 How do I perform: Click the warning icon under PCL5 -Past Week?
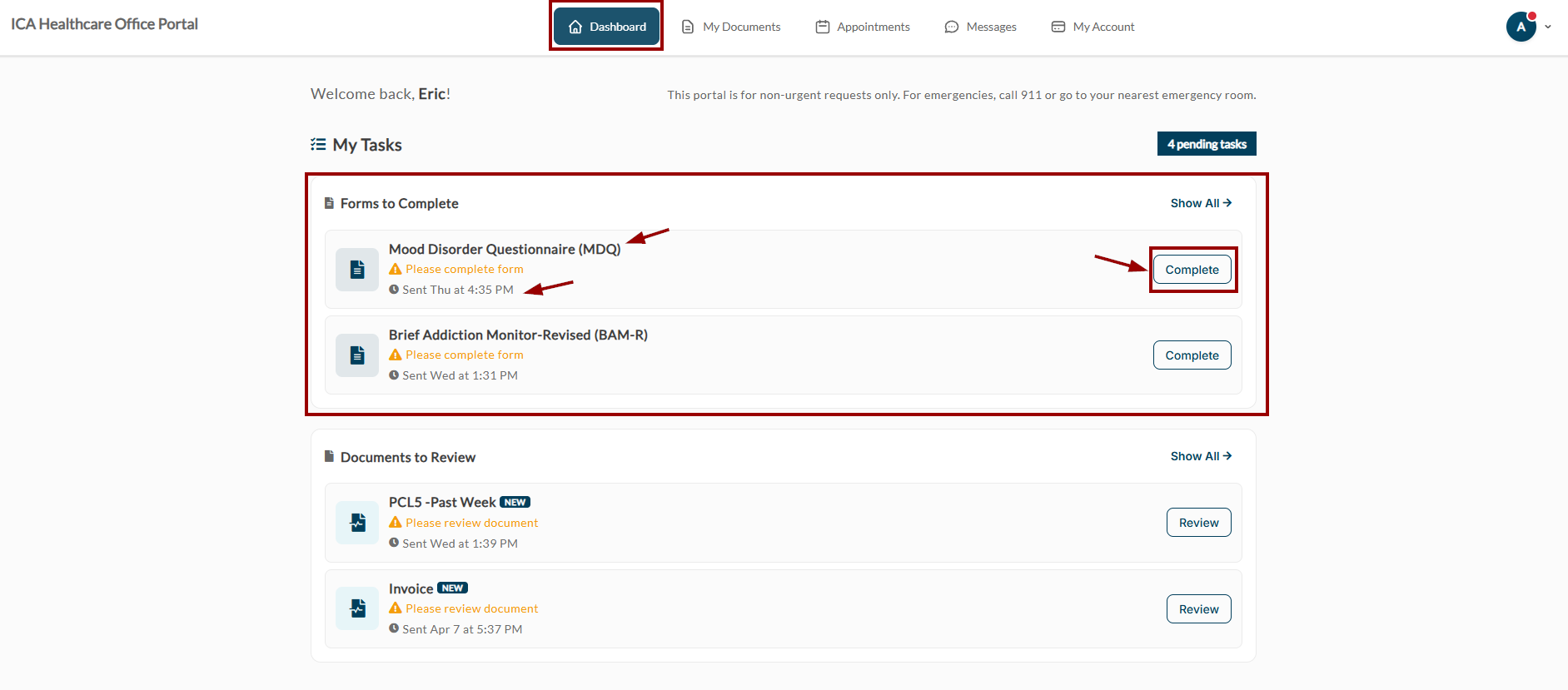pos(396,523)
